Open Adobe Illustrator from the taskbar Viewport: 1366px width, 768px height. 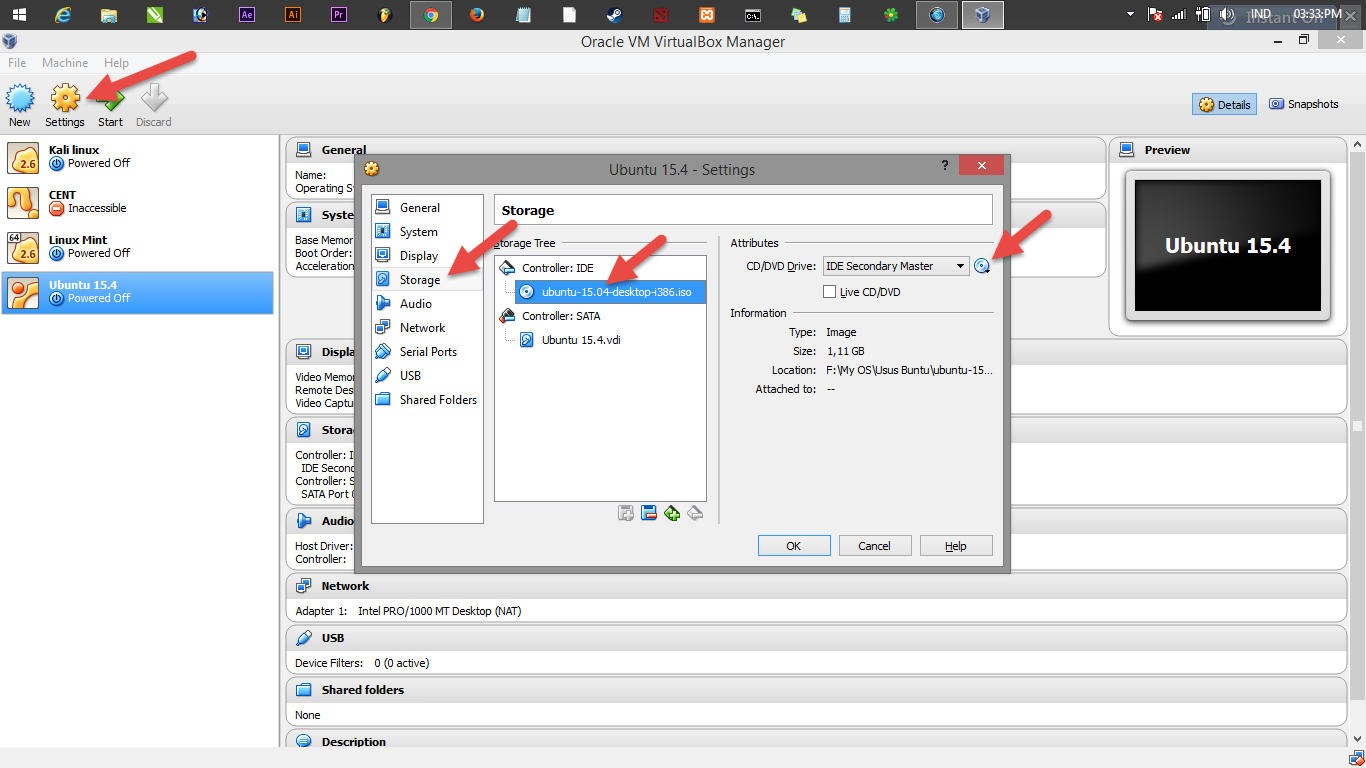(x=293, y=15)
